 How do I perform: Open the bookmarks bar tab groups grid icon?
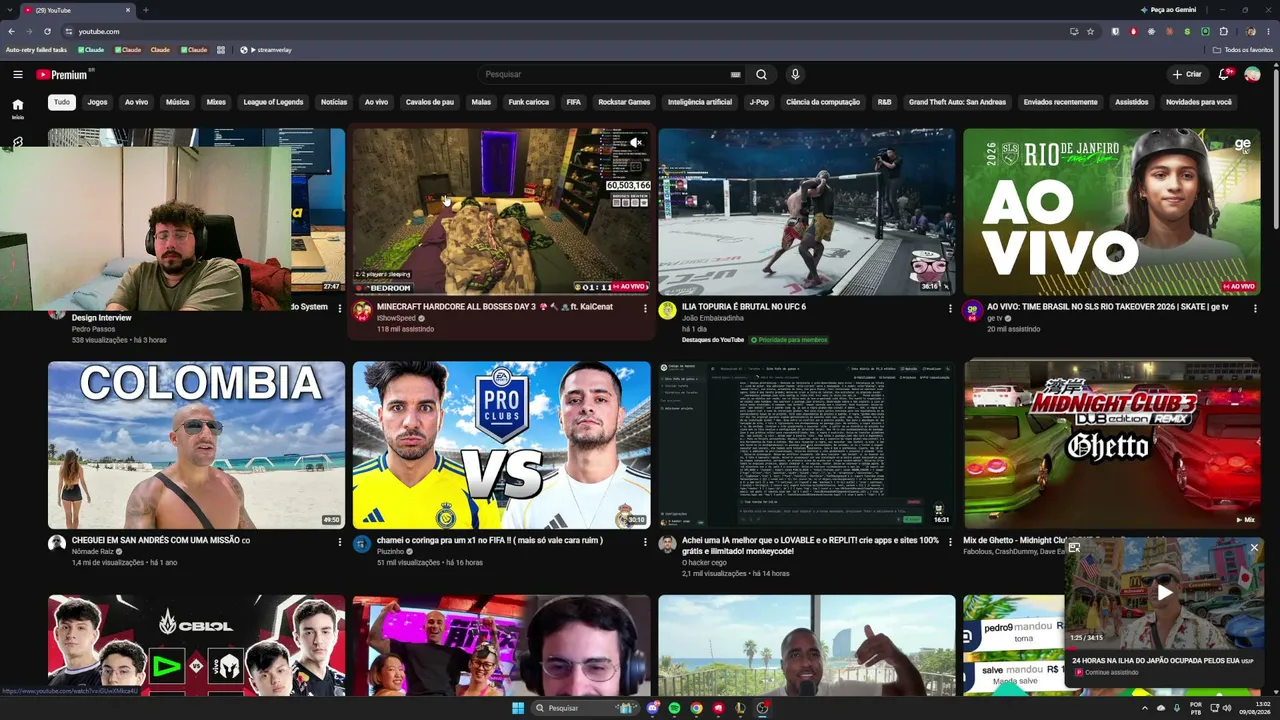220,49
